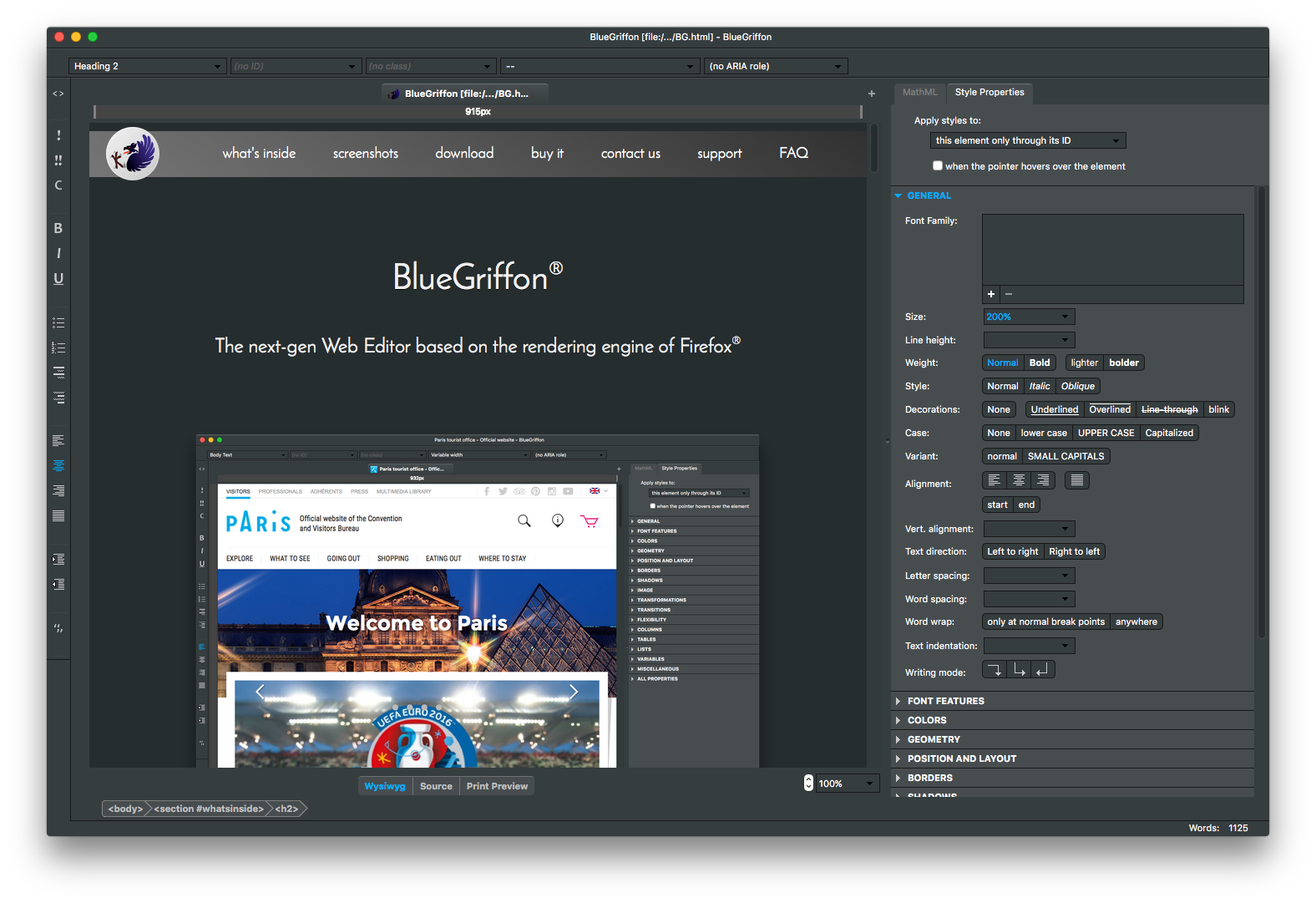Click the 'screenshots' navigation link
This screenshot has width=1316, height=903.
point(366,153)
